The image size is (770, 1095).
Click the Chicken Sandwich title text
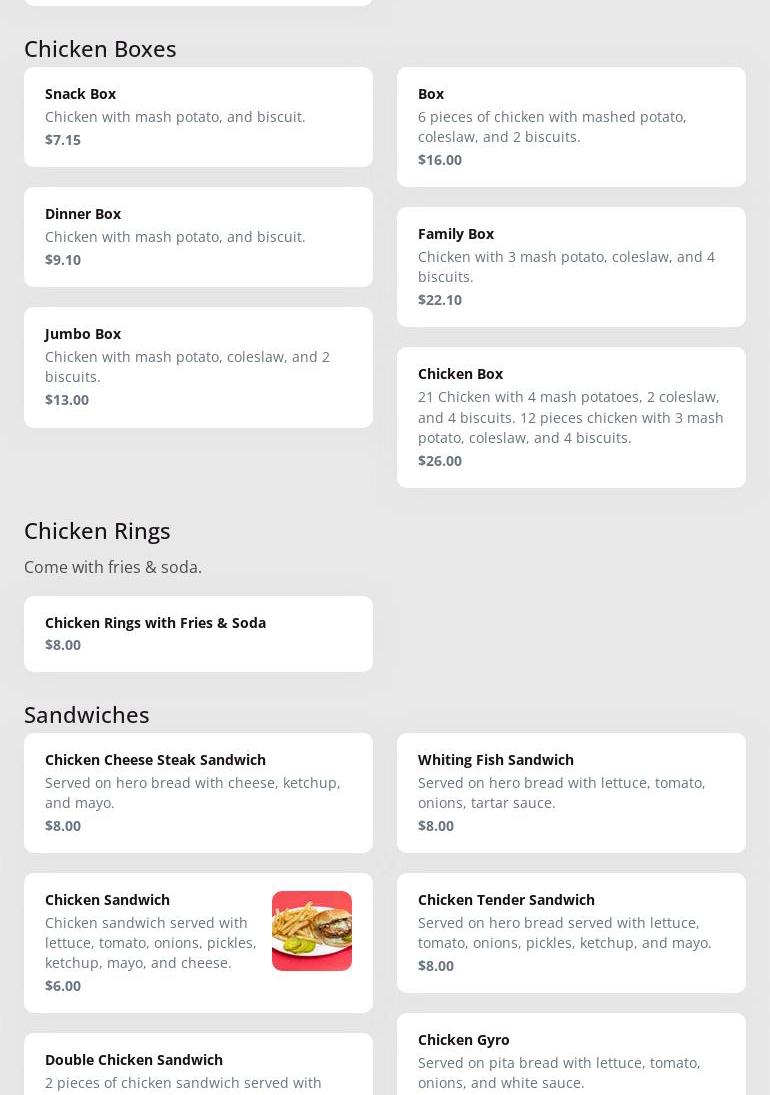tap(107, 899)
